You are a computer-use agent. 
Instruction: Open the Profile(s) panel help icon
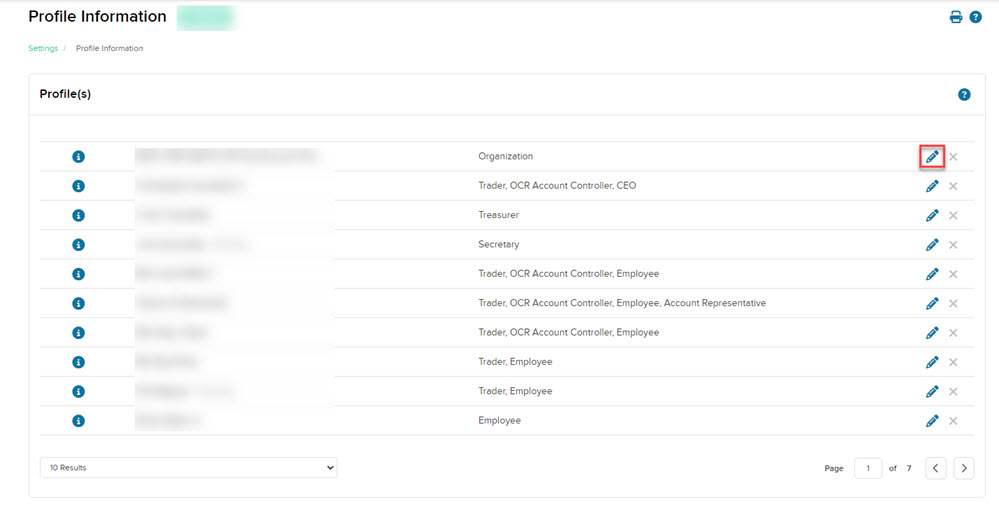[964, 94]
